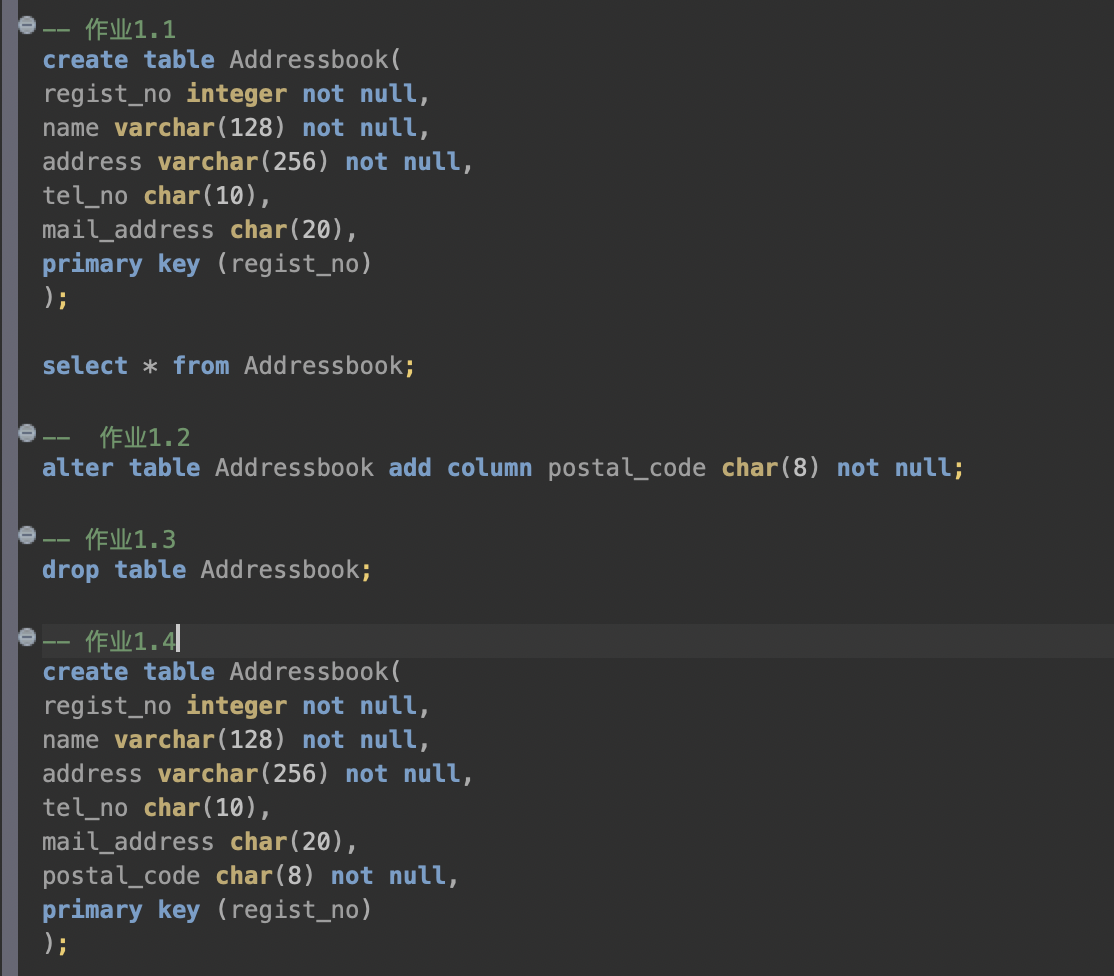Click the 作业1.4 comment text
This screenshot has width=1114, height=976.
tap(109, 641)
